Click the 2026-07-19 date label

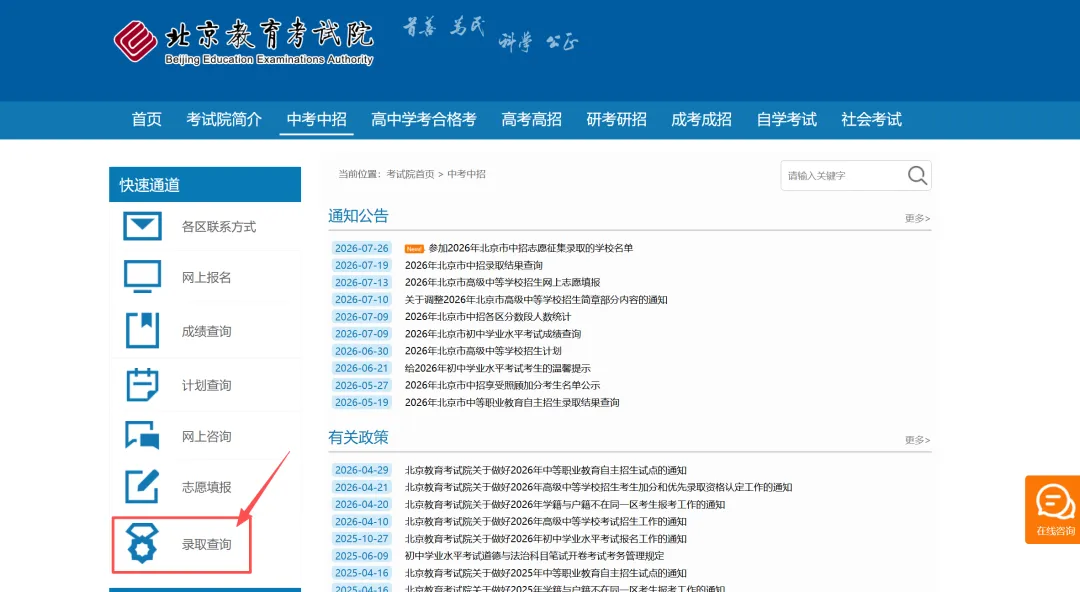point(362,265)
